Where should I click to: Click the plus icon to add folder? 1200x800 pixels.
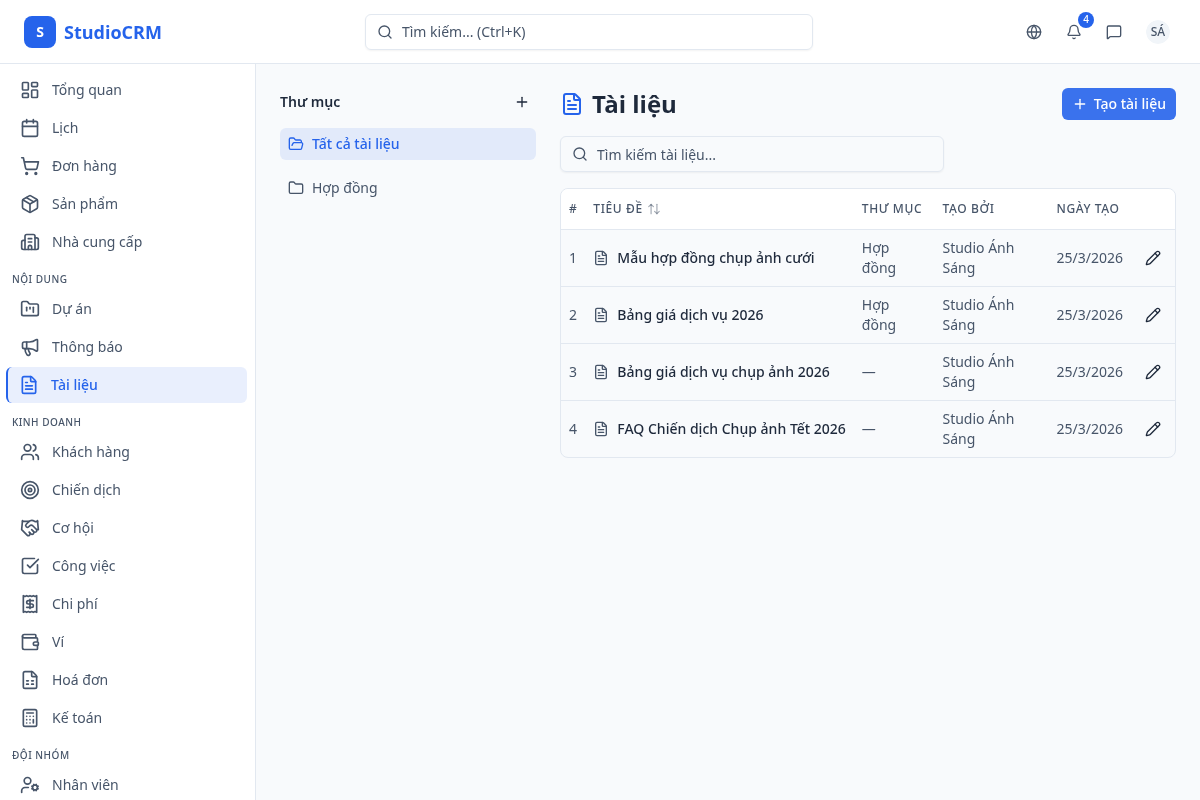[521, 102]
